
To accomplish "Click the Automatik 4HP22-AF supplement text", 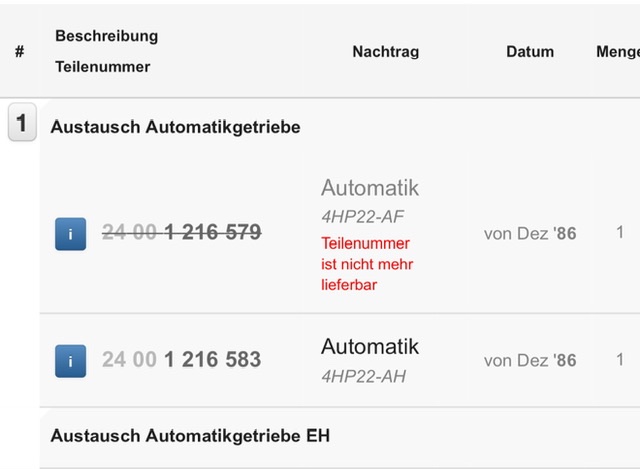I will [x=369, y=200].
